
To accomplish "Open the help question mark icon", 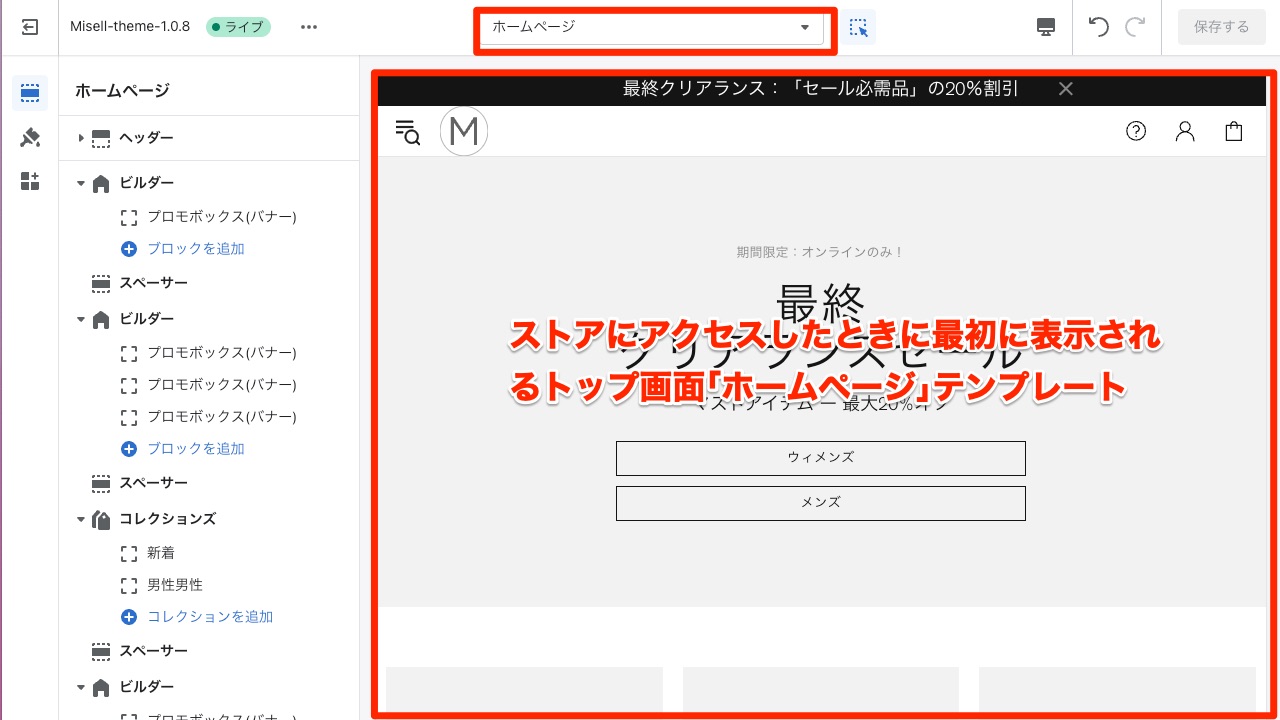I will [x=1136, y=131].
